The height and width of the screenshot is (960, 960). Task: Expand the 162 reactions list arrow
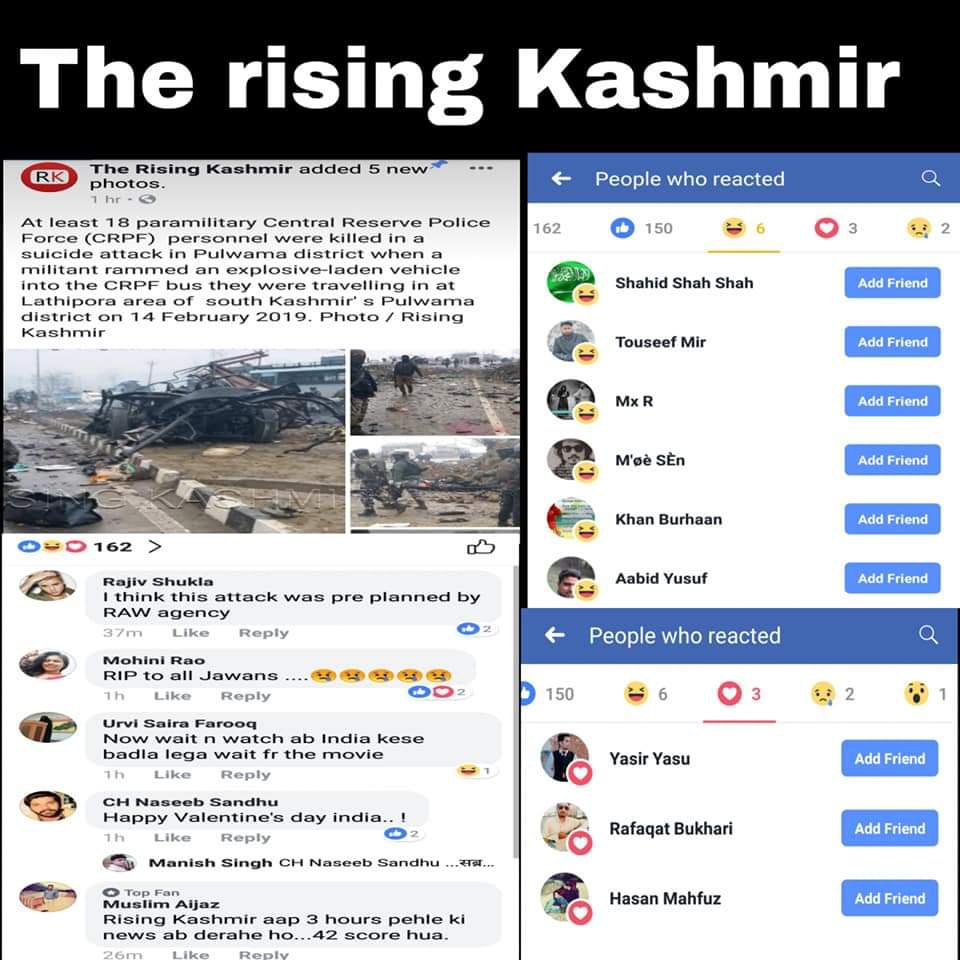click(x=155, y=546)
